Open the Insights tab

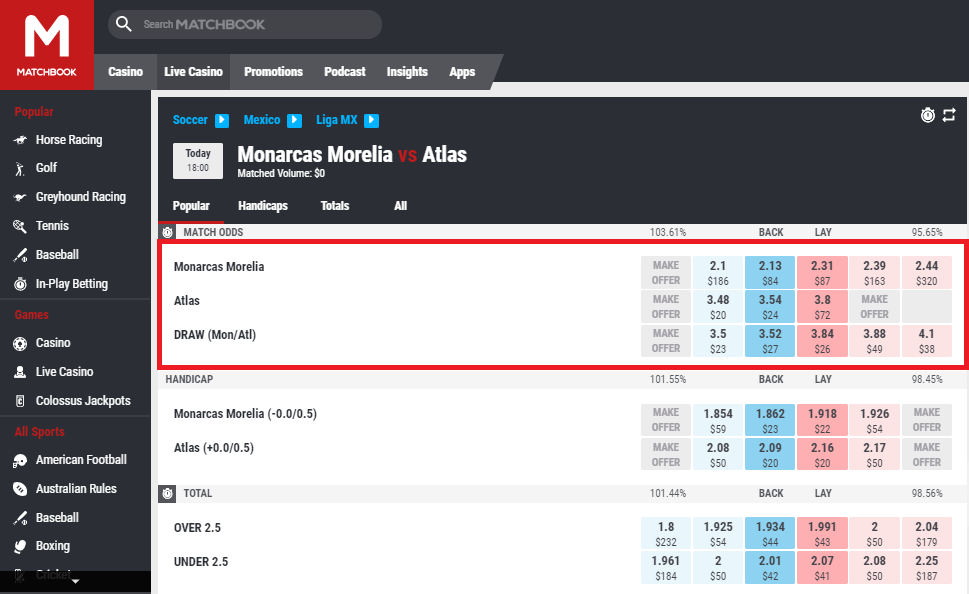pyautogui.click(x=407, y=72)
